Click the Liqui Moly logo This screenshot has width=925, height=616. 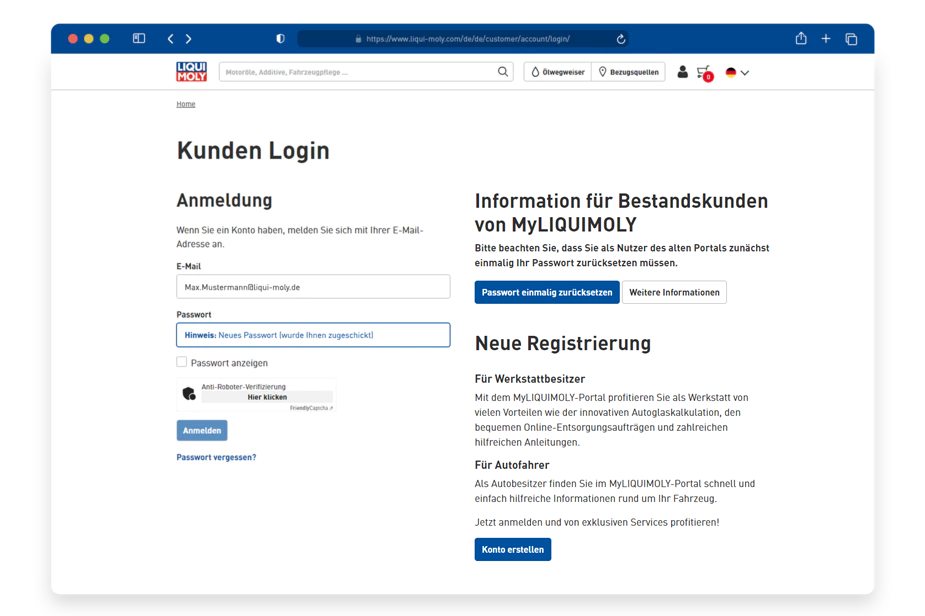191,72
